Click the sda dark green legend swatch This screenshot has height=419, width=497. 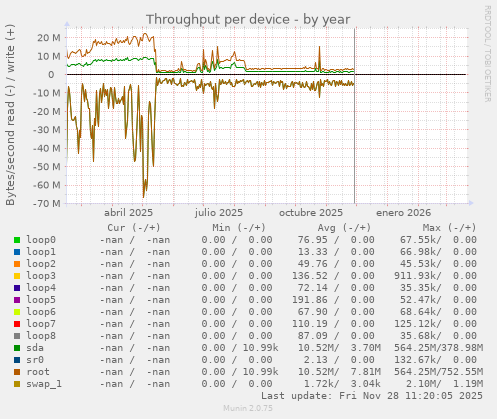click(x=17, y=348)
